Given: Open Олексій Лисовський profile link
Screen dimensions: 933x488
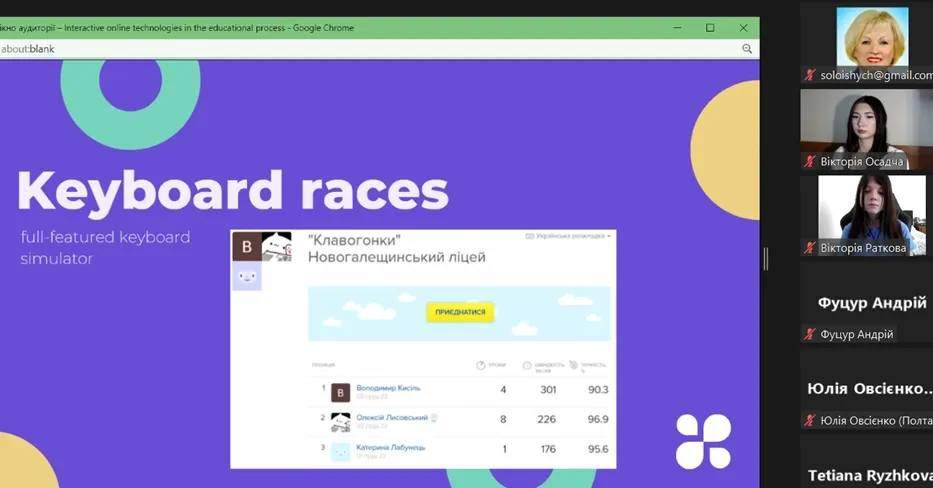Looking at the screenshot, I should [392, 417].
